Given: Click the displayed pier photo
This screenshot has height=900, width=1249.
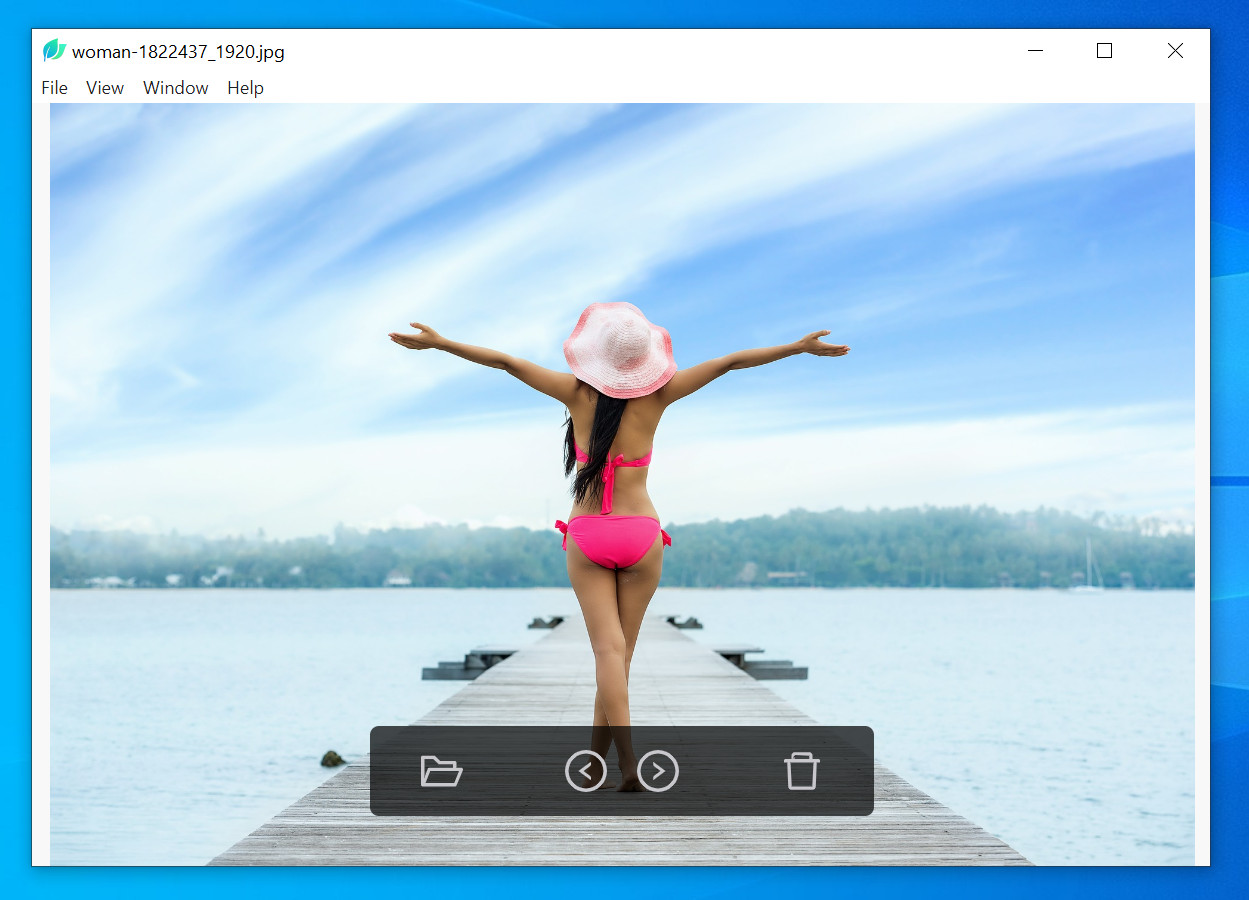Looking at the screenshot, I should pos(622,484).
